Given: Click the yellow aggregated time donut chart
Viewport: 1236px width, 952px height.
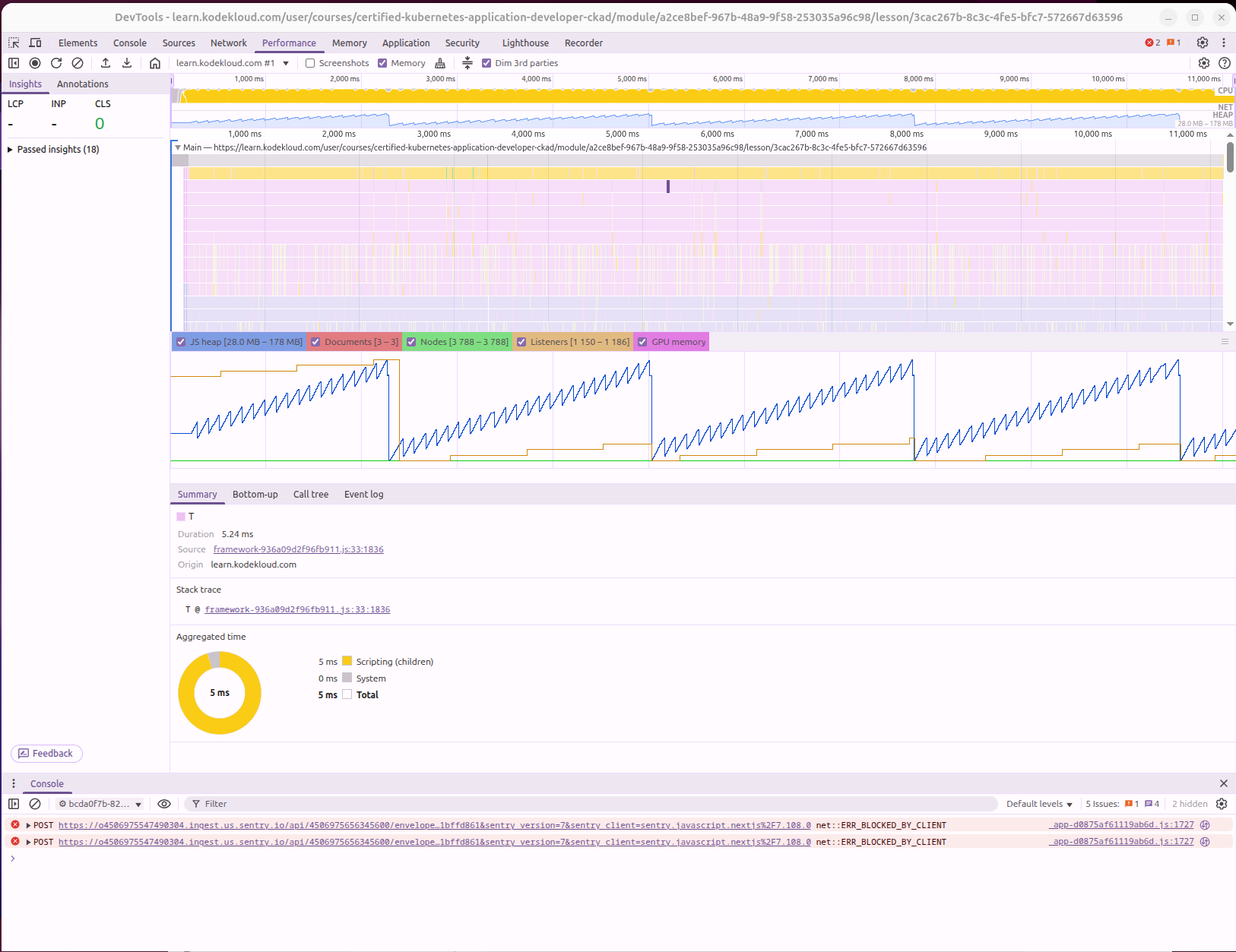Looking at the screenshot, I should click(220, 693).
